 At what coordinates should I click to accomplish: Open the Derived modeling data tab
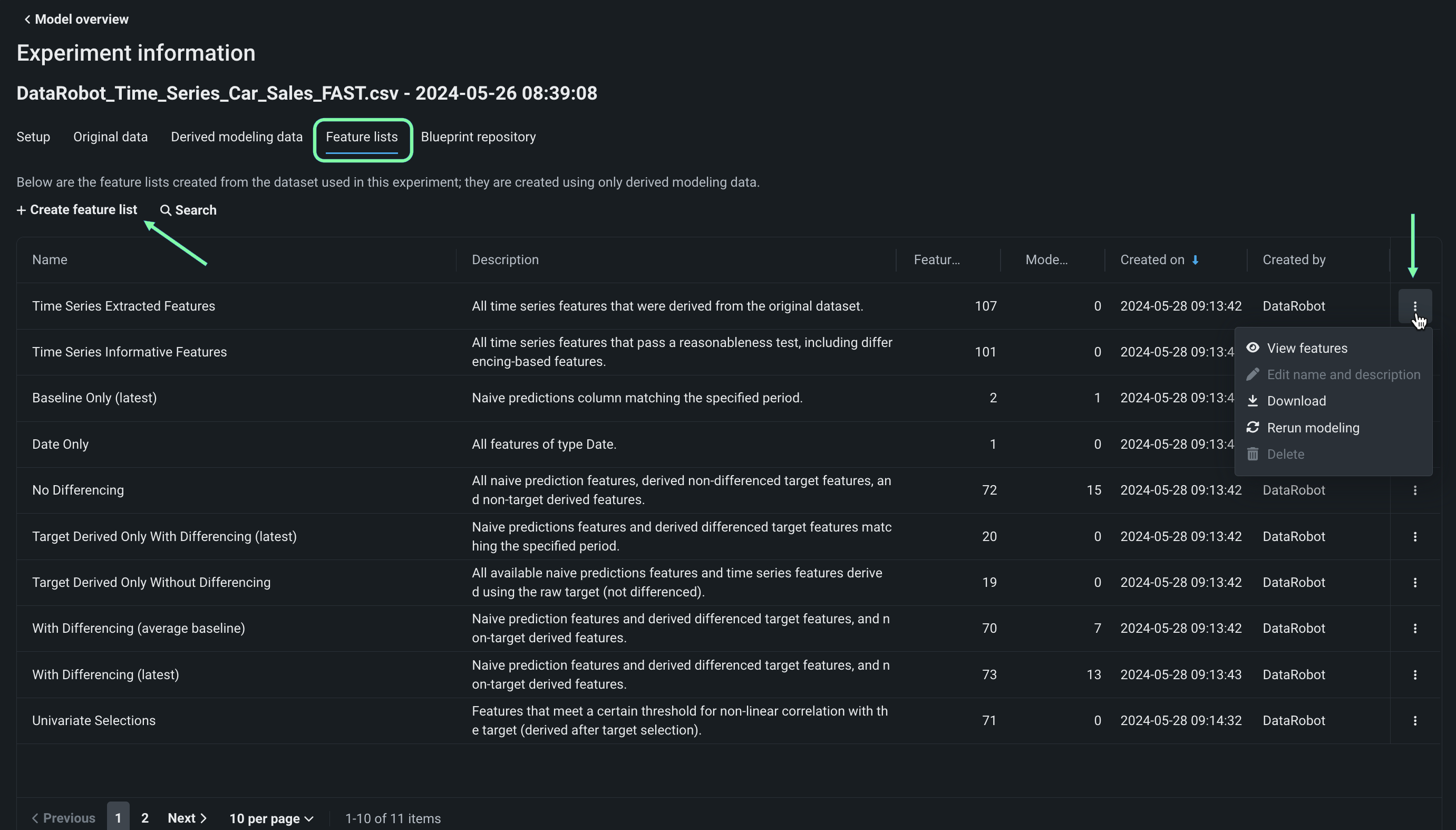click(x=236, y=137)
